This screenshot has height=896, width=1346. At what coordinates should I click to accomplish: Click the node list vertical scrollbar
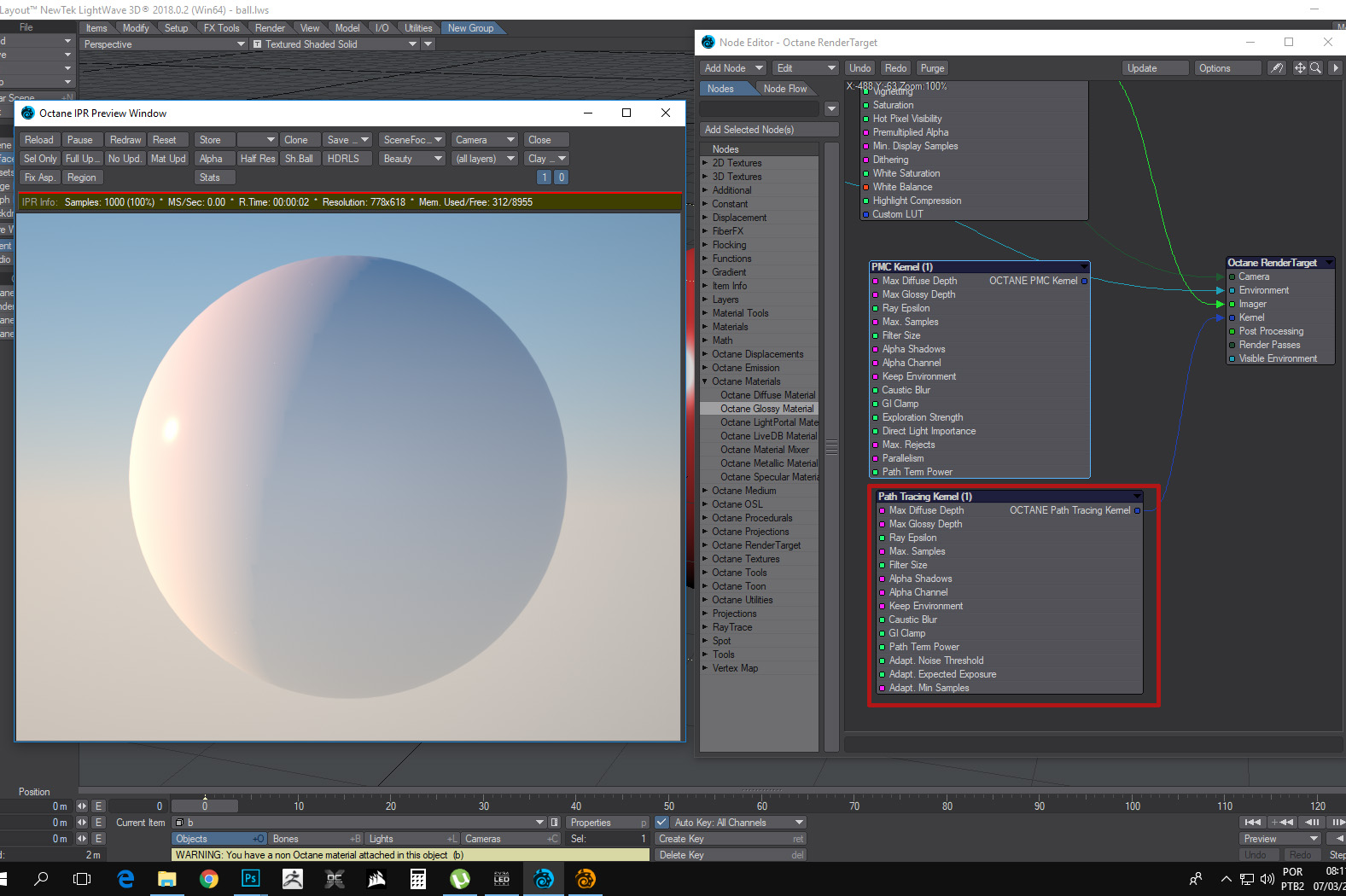click(831, 447)
